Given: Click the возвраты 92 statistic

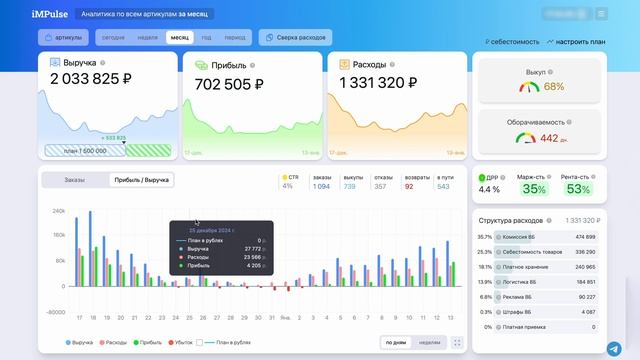Looking at the screenshot, I should click(x=417, y=182).
